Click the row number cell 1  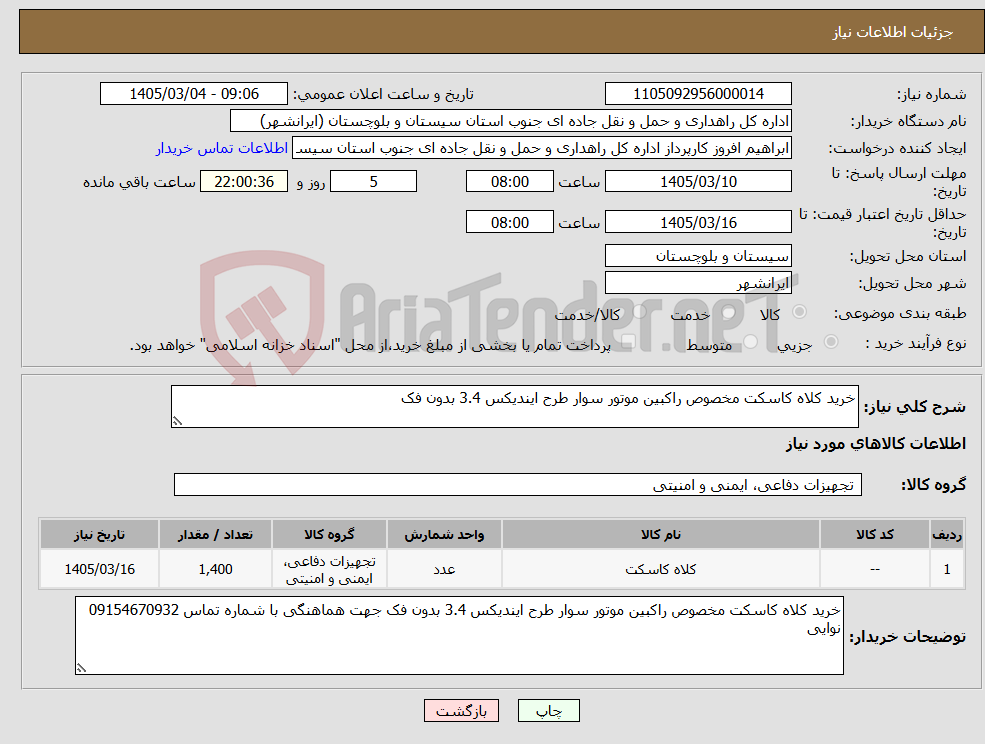coord(947,569)
